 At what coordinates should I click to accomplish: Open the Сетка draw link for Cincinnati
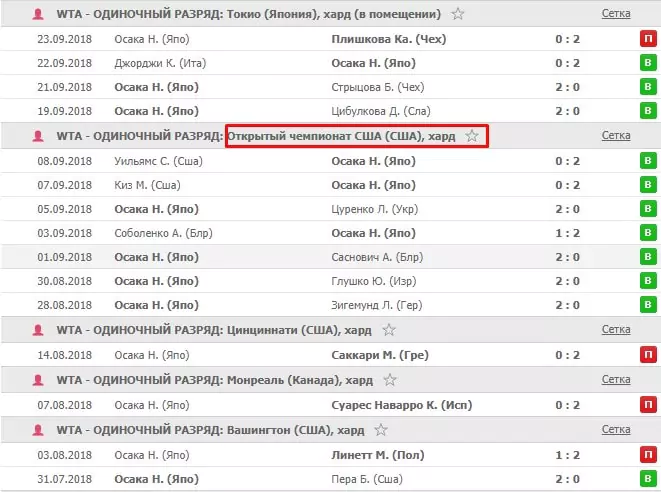(616, 329)
